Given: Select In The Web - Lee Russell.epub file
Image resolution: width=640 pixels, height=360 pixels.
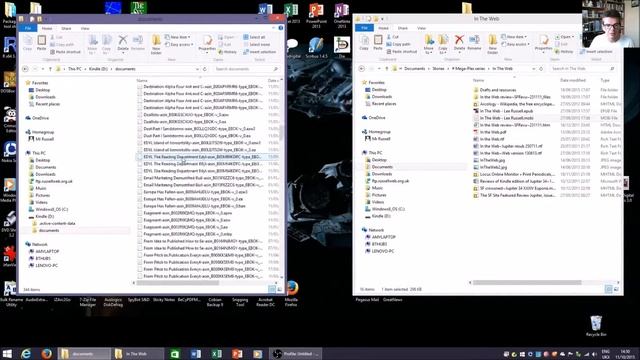Looking at the screenshot, I should pyautogui.click(x=506, y=111).
